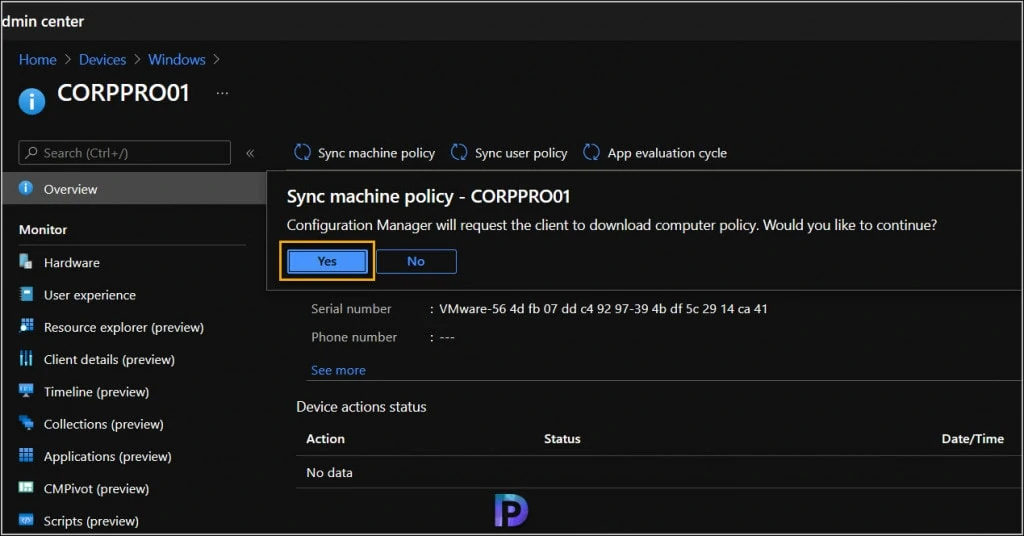1024x536 pixels.
Task: Focus the Search (Ctrl+/) field
Action: (x=125, y=153)
